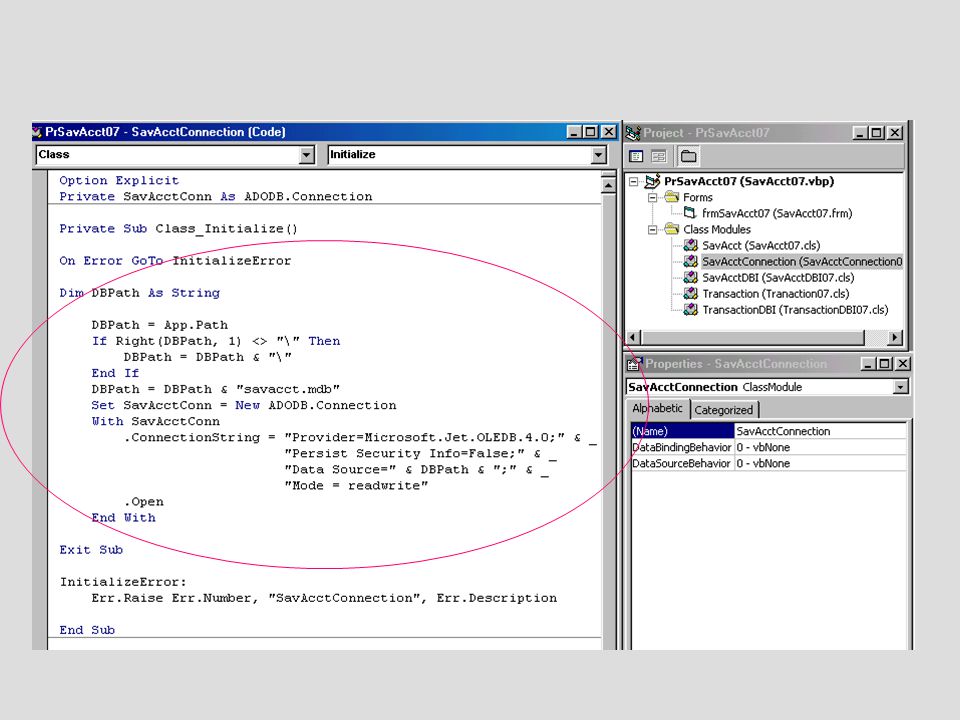Click the code window title bar icon
Viewport: 960px width, 720px height.
click(x=37, y=132)
